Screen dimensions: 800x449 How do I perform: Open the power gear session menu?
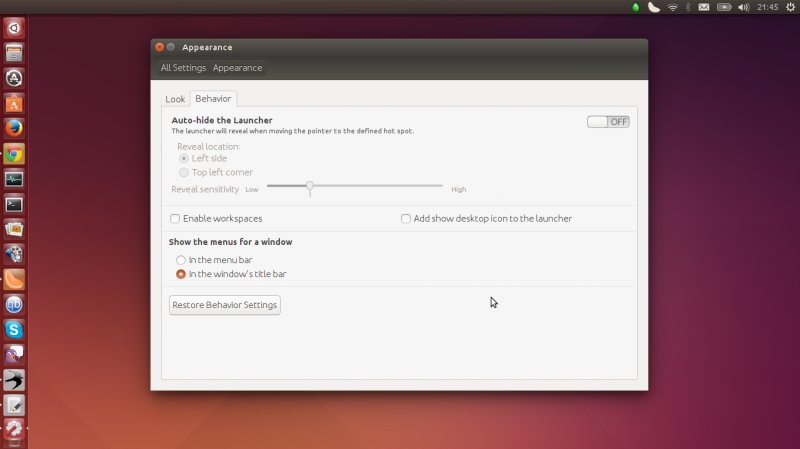coord(790,7)
